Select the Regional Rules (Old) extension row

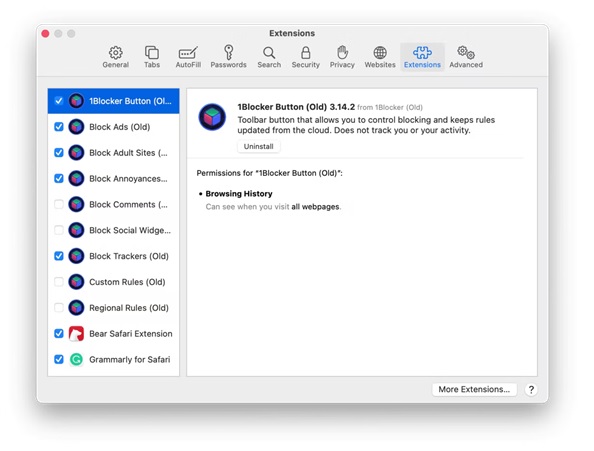(x=113, y=308)
